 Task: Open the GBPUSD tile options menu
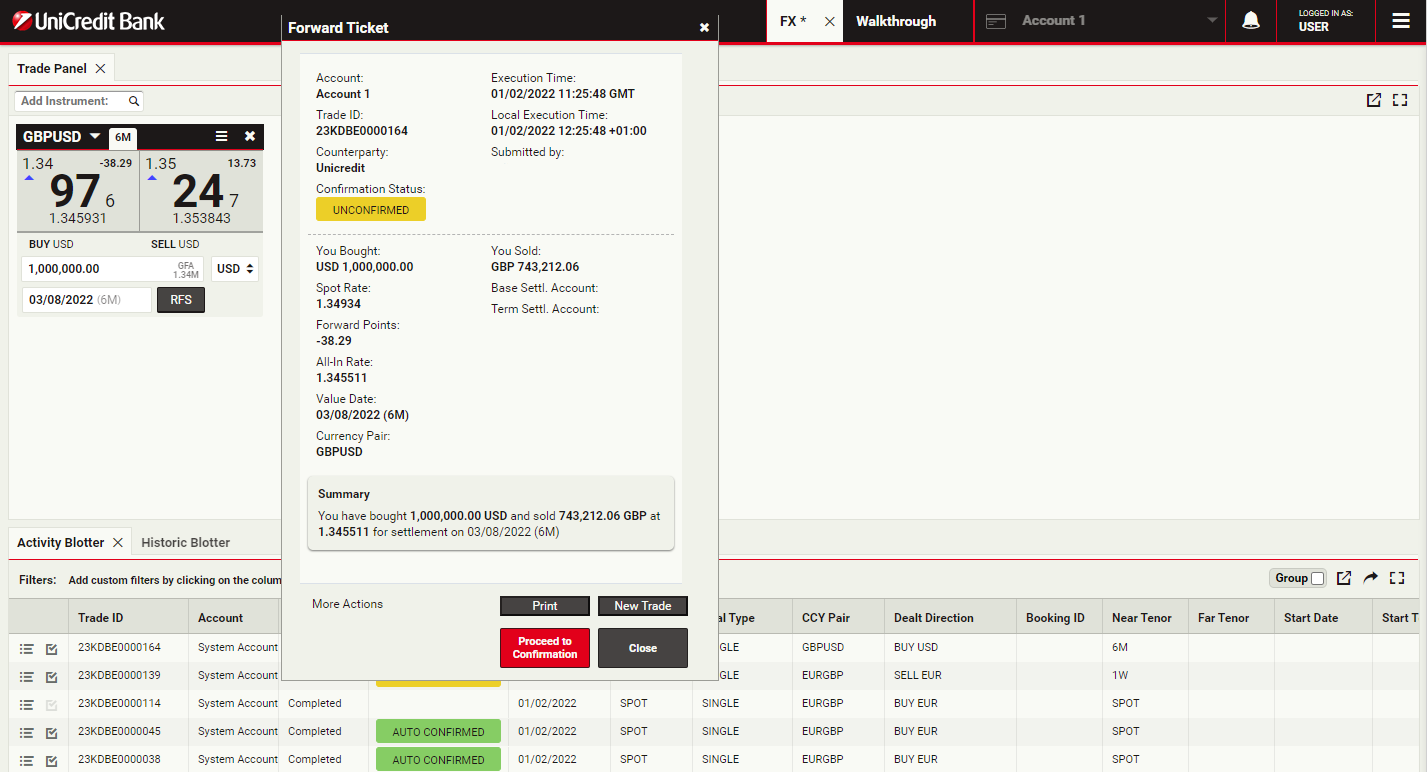(222, 137)
